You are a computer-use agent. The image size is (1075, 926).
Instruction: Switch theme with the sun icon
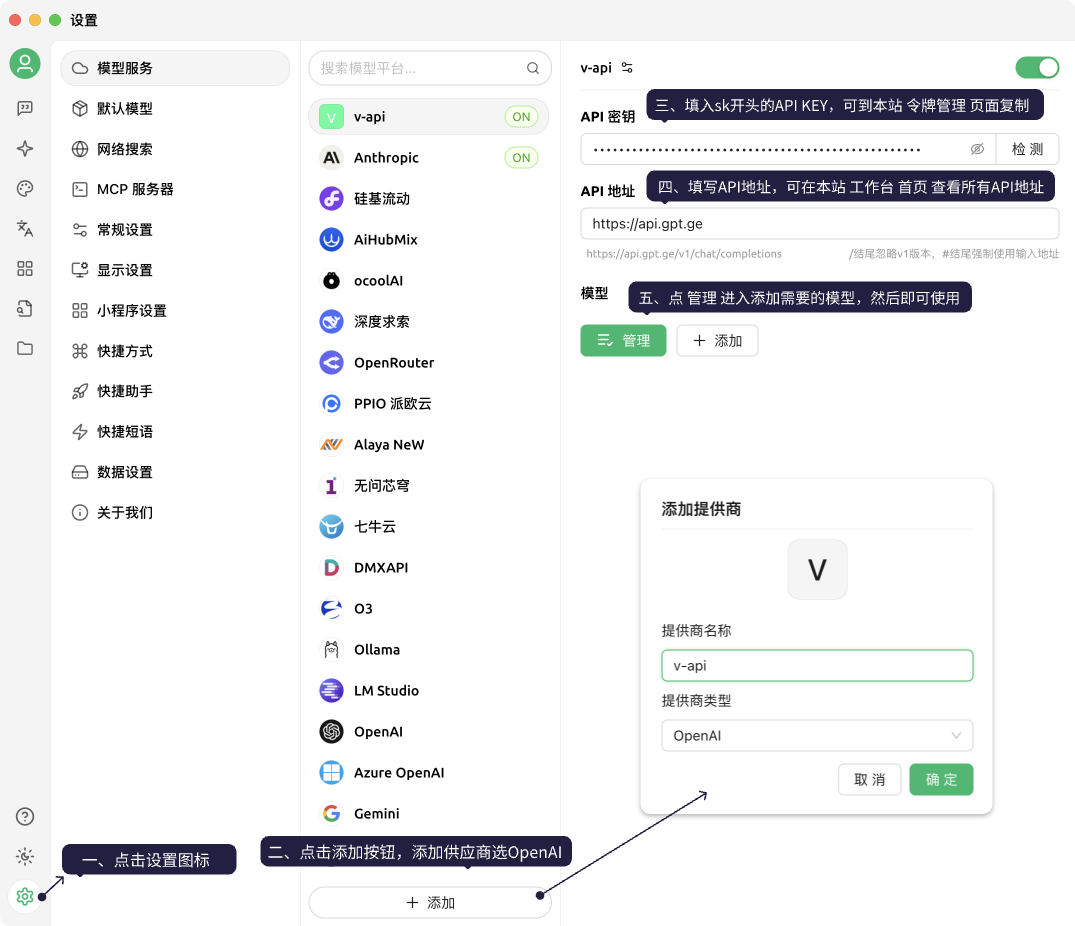(x=25, y=856)
